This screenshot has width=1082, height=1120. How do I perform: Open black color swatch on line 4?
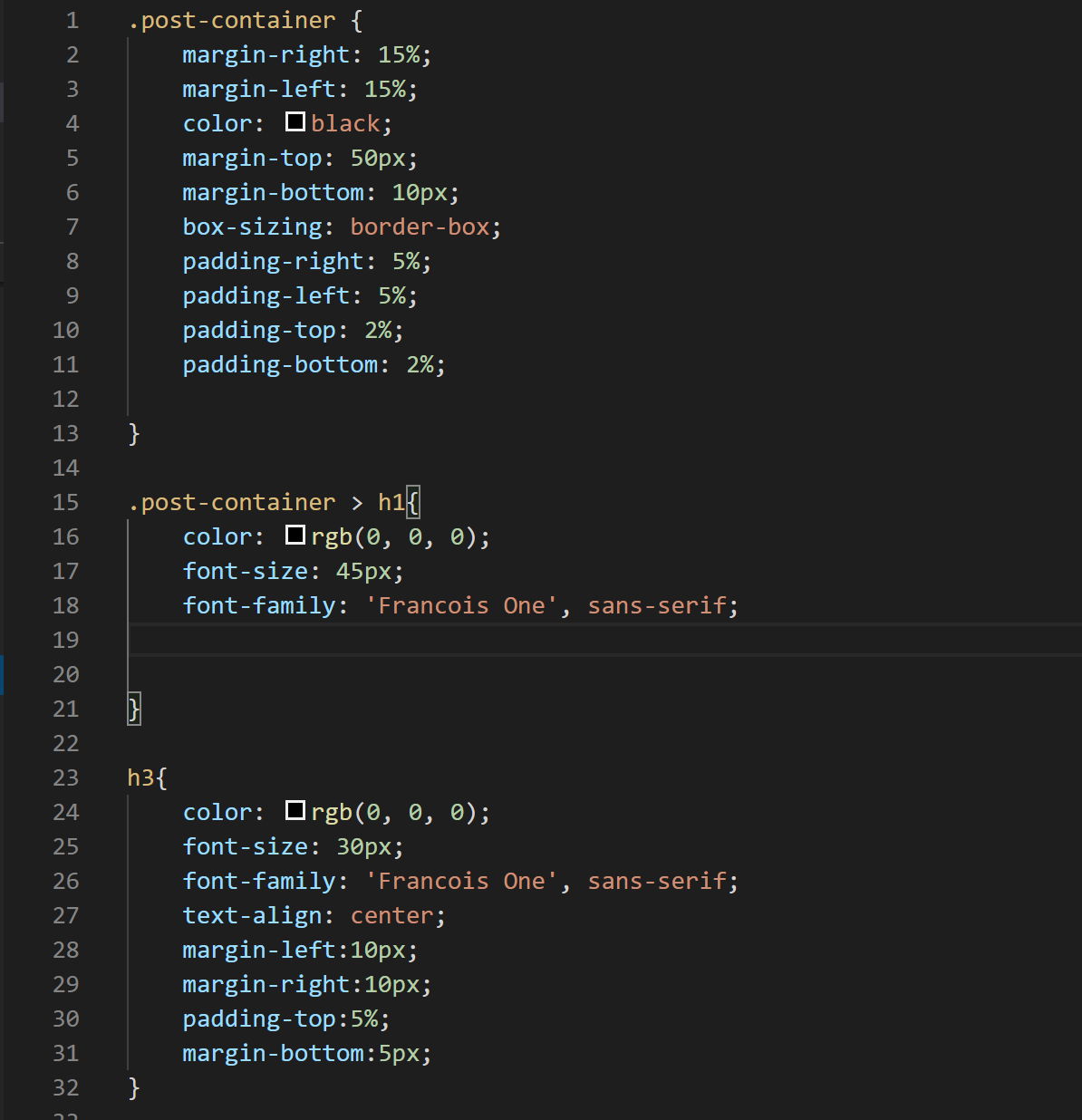(x=295, y=121)
